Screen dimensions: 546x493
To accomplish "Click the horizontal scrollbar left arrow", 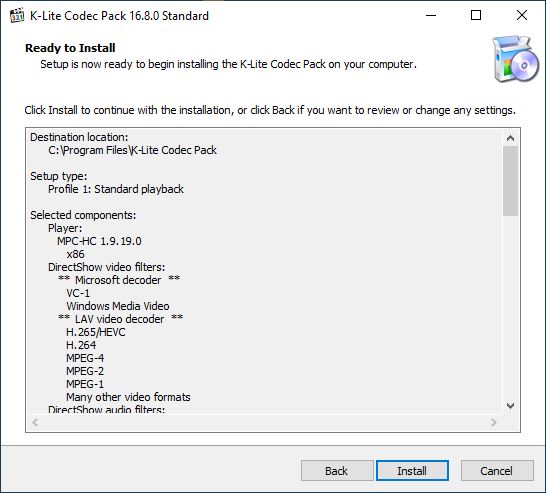I will pyautogui.click(x=35, y=422).
